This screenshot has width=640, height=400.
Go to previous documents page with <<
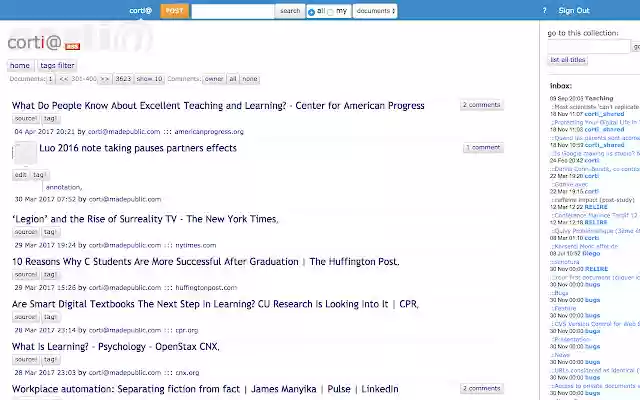pyautogui.click(x=64, y=79)
